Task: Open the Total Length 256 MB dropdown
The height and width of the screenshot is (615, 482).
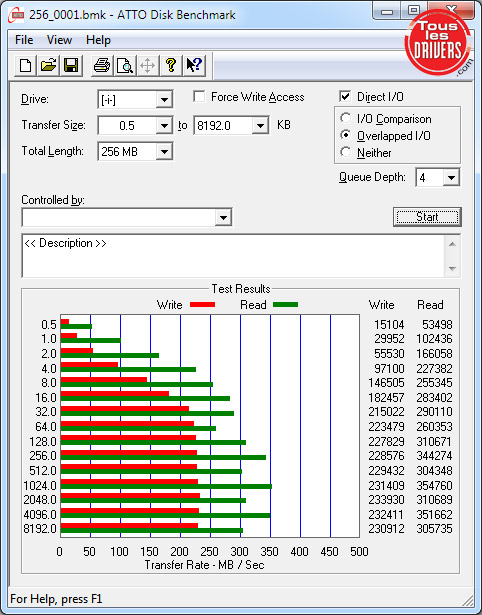Action: [164, 151]
